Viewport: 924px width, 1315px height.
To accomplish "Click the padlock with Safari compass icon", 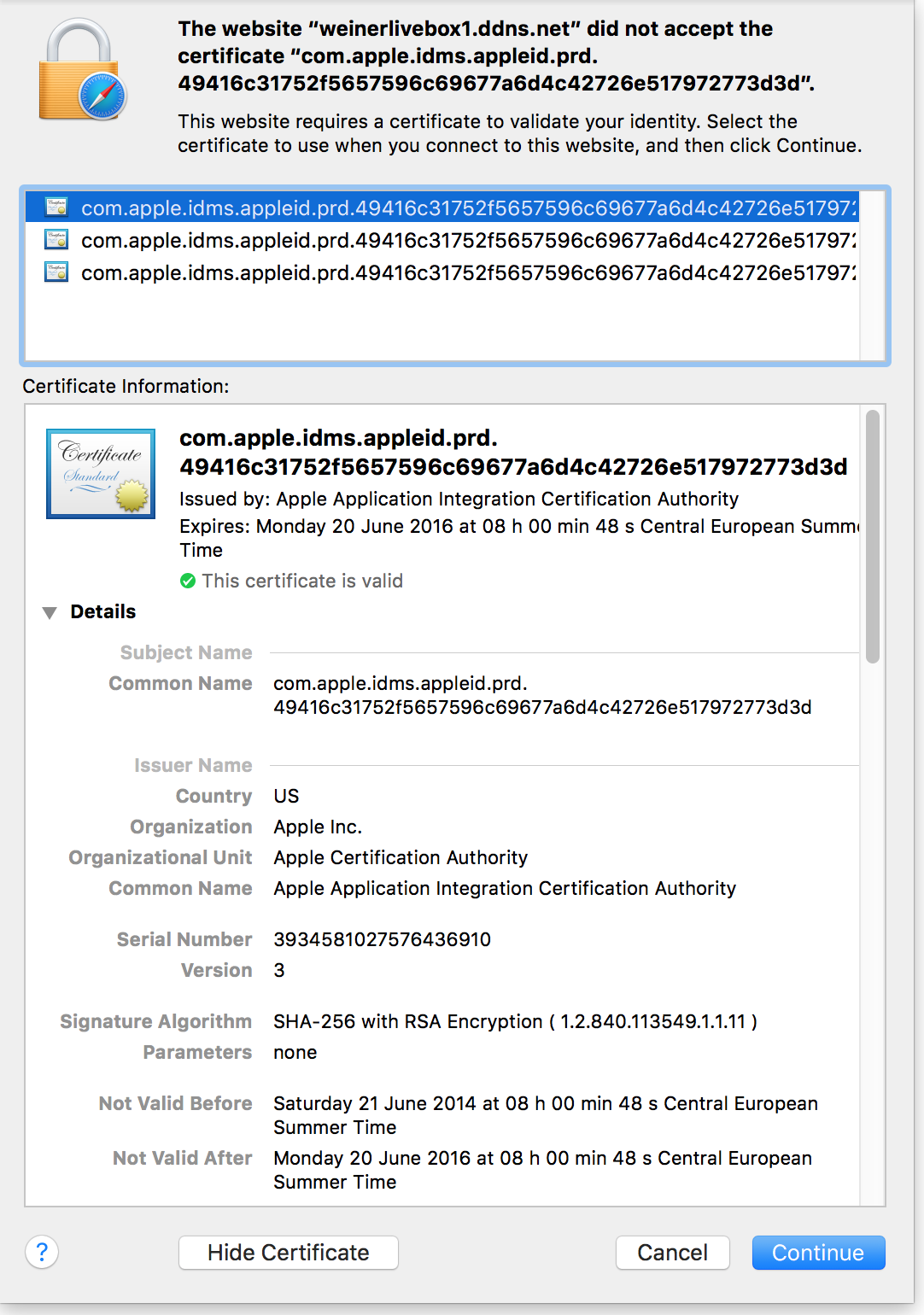I will coord(82,72).
